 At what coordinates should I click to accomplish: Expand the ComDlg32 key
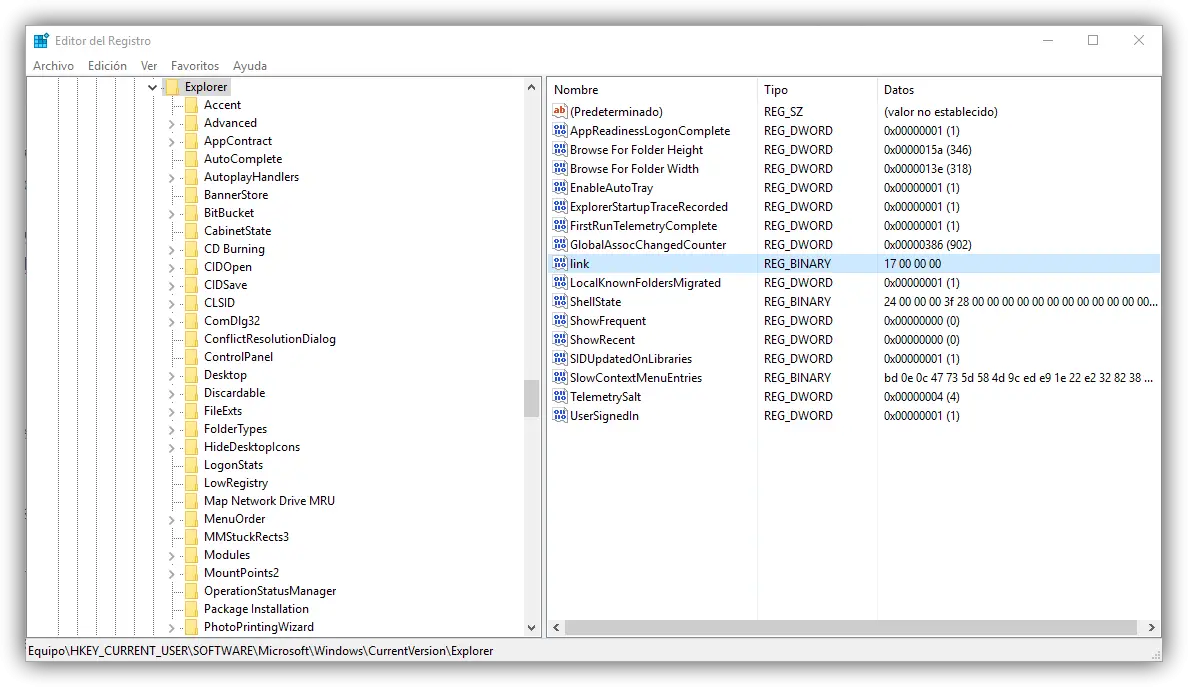click(x=171, y=322)
